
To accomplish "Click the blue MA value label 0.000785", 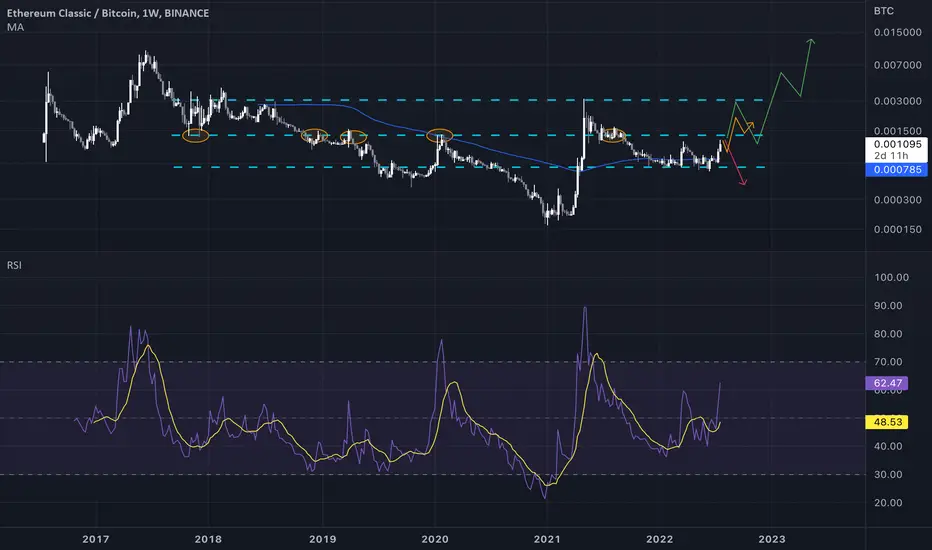I will (x=897, y=169).
